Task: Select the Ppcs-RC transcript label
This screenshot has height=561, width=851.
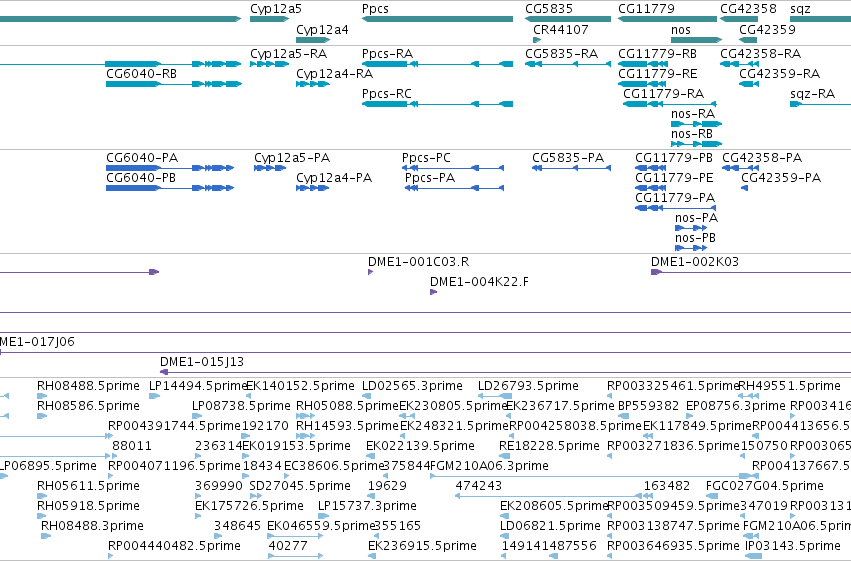Action: pos(387,94)
